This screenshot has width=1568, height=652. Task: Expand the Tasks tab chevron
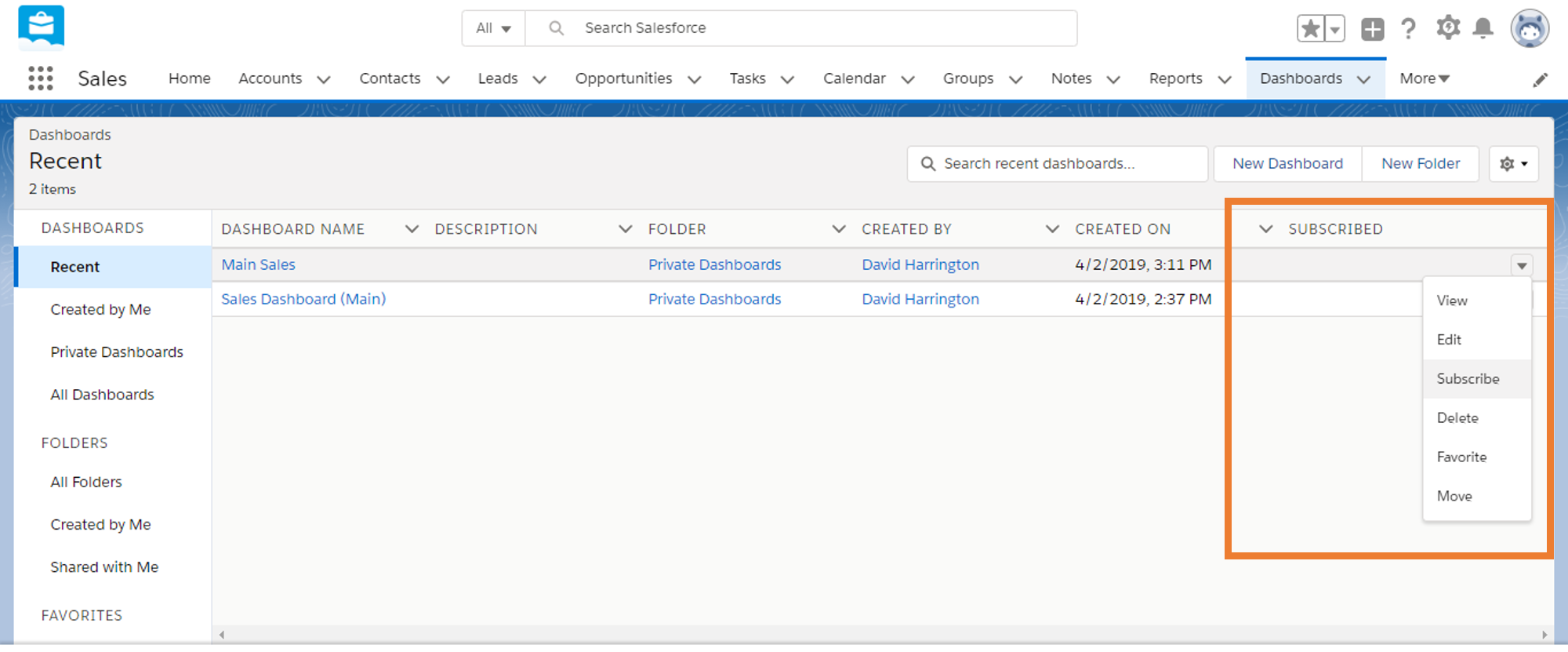click(788, 79)
